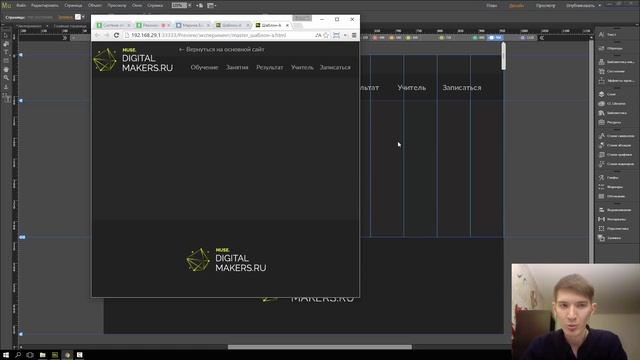
Task: Open the Глифы glyphs panel
Action: 608,178
